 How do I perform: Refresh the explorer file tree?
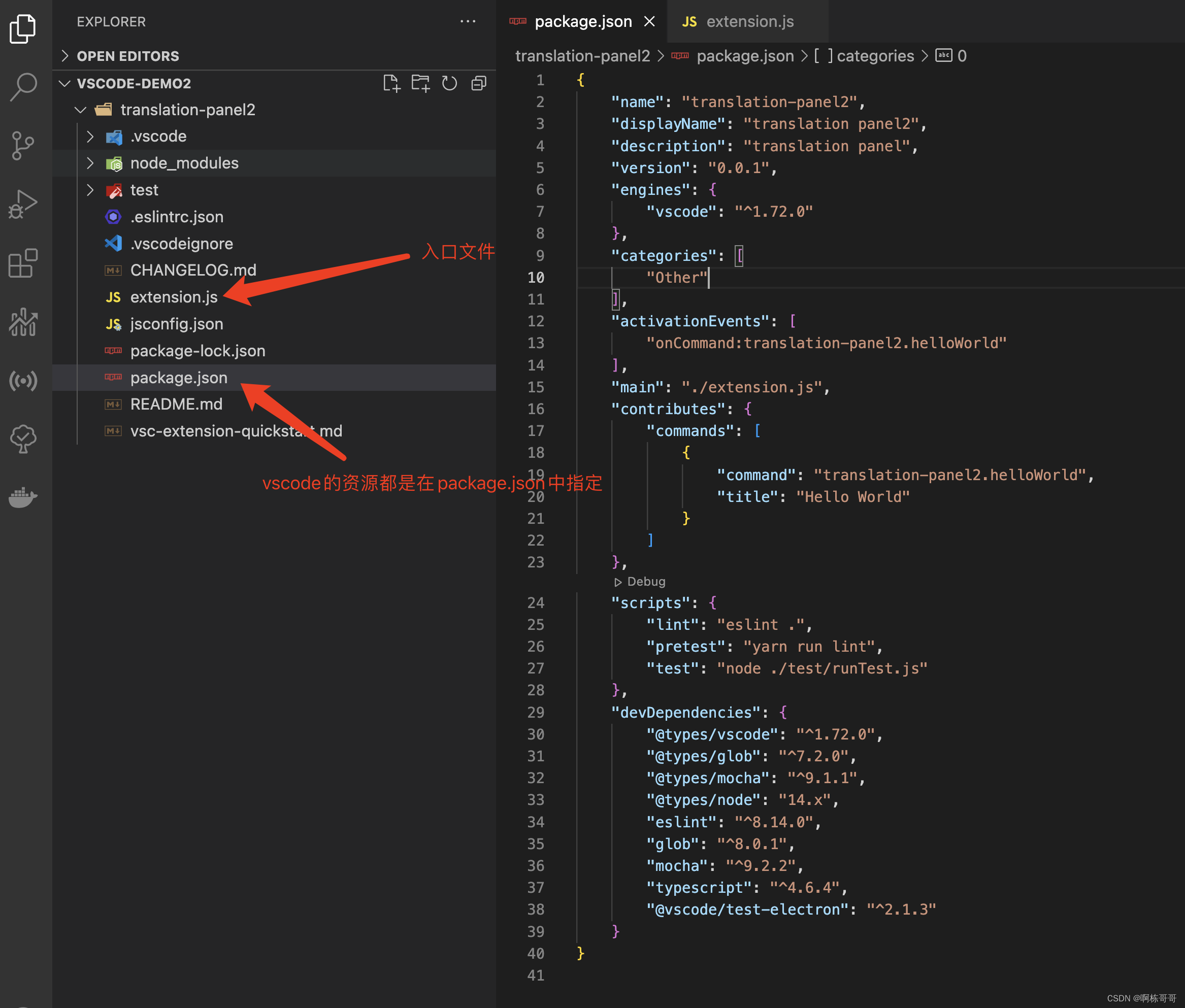(x=450, y=83)
